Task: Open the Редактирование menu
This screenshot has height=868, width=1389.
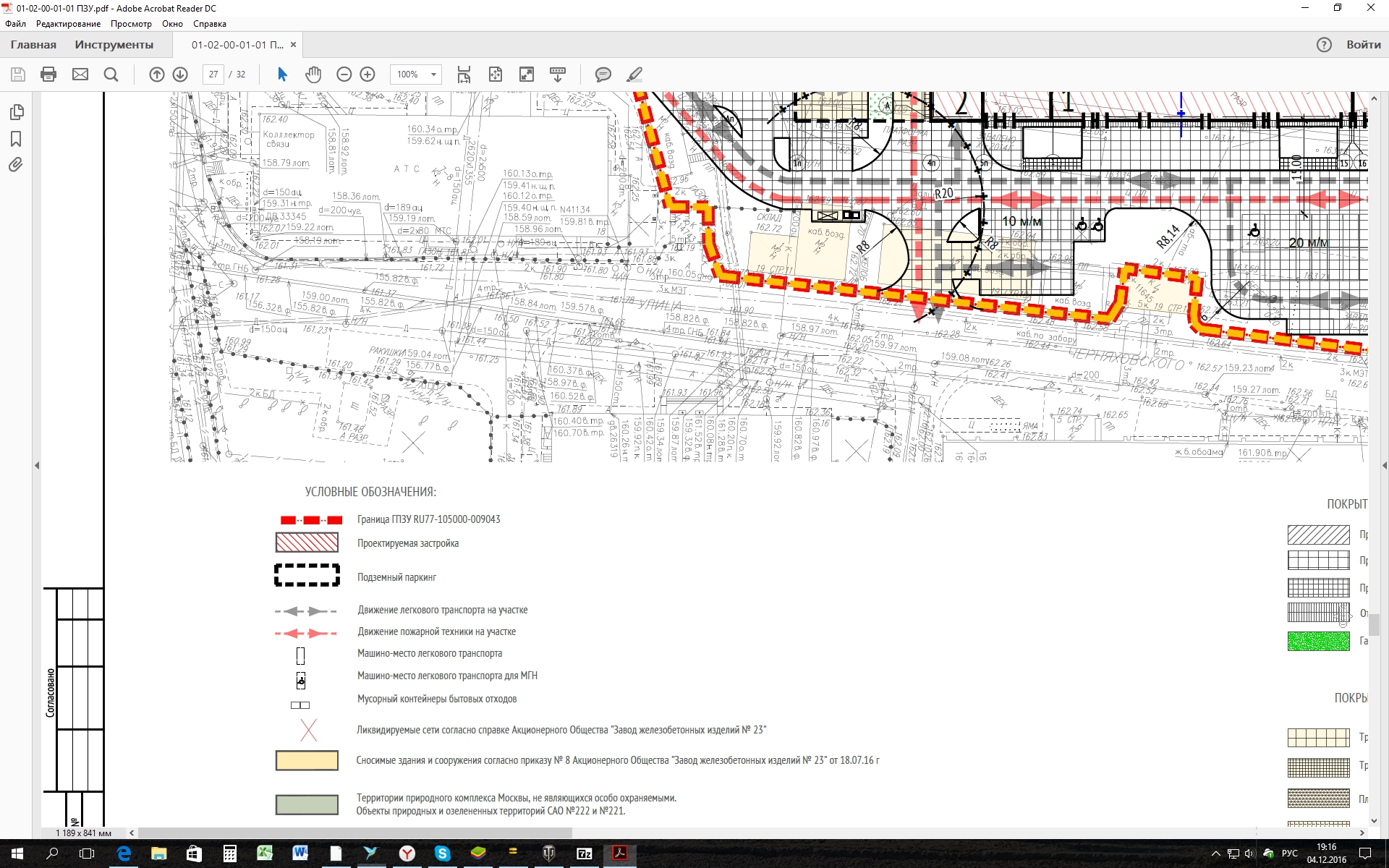Action: (68, 24)
